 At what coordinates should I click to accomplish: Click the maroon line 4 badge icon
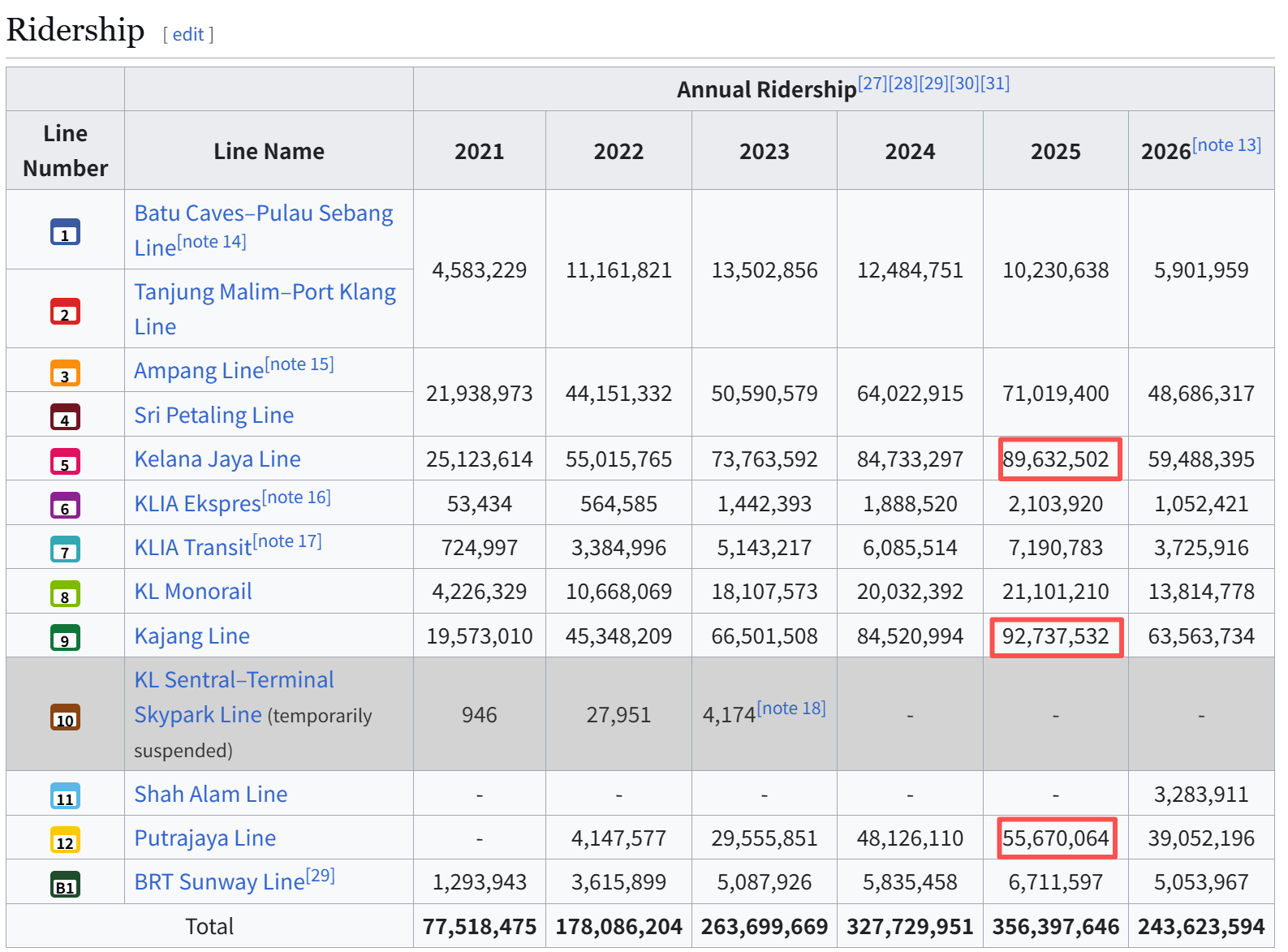65,416
